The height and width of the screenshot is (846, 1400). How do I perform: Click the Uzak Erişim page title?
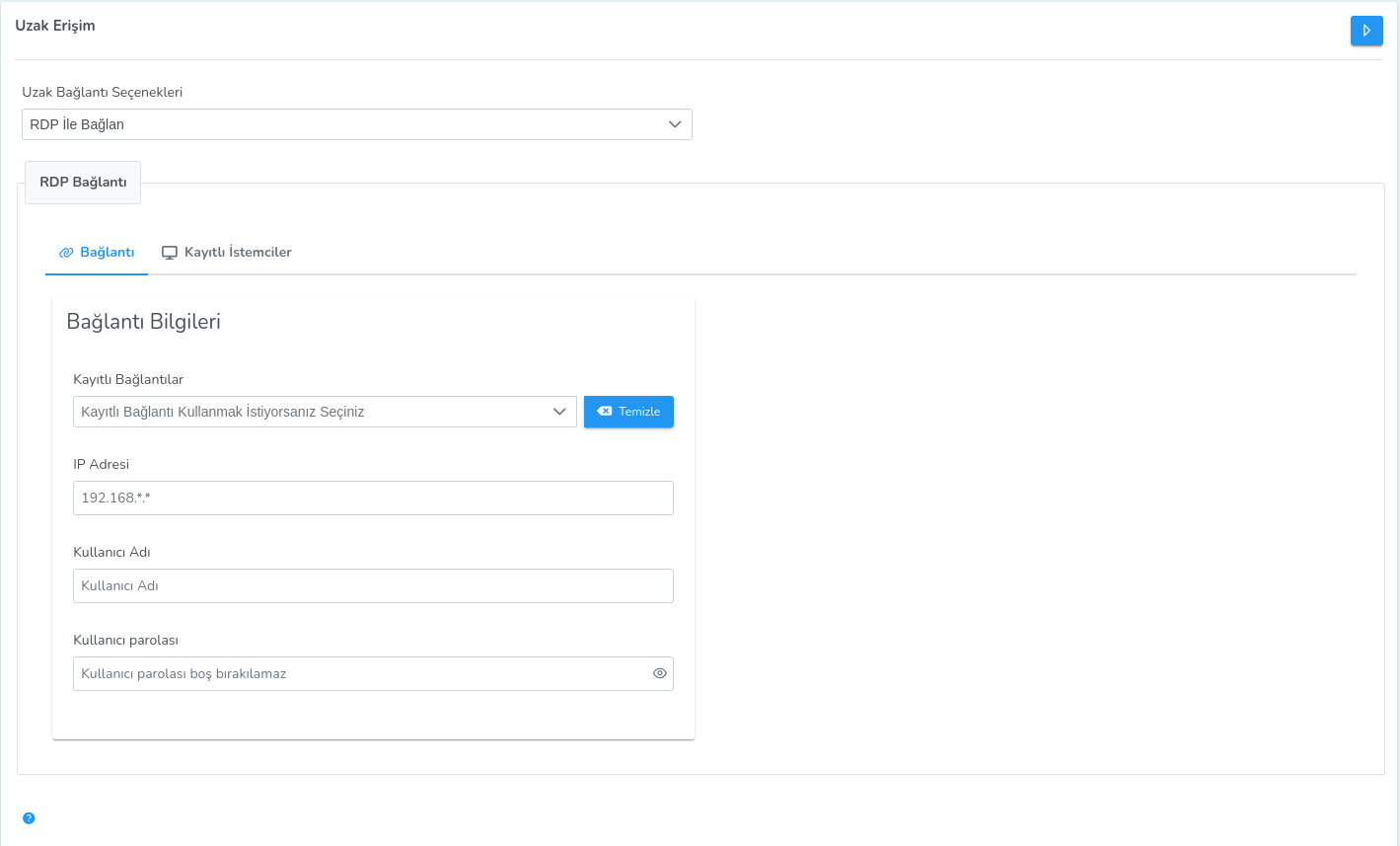click(55, 26)
